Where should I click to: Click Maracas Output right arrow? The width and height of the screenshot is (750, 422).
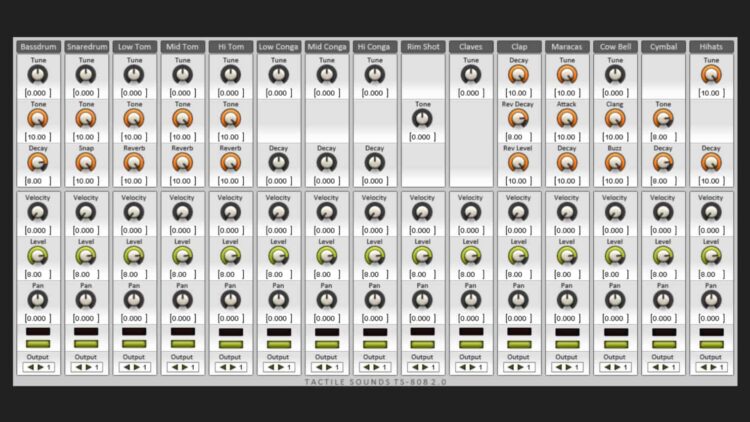[x=569, y=367]
